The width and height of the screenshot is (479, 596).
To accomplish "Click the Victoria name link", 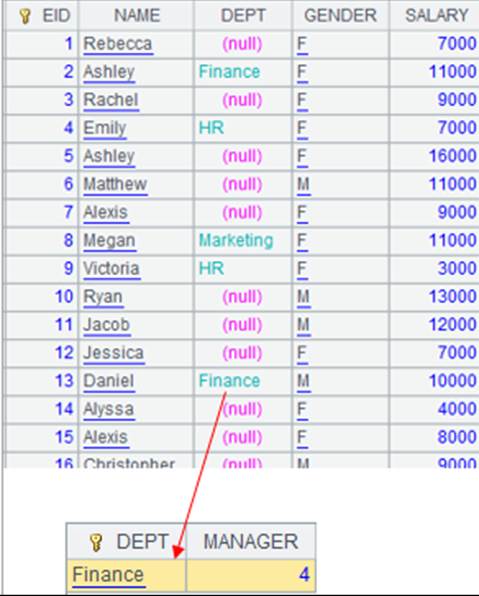I will pyautogui.click(x=111, y=269).
